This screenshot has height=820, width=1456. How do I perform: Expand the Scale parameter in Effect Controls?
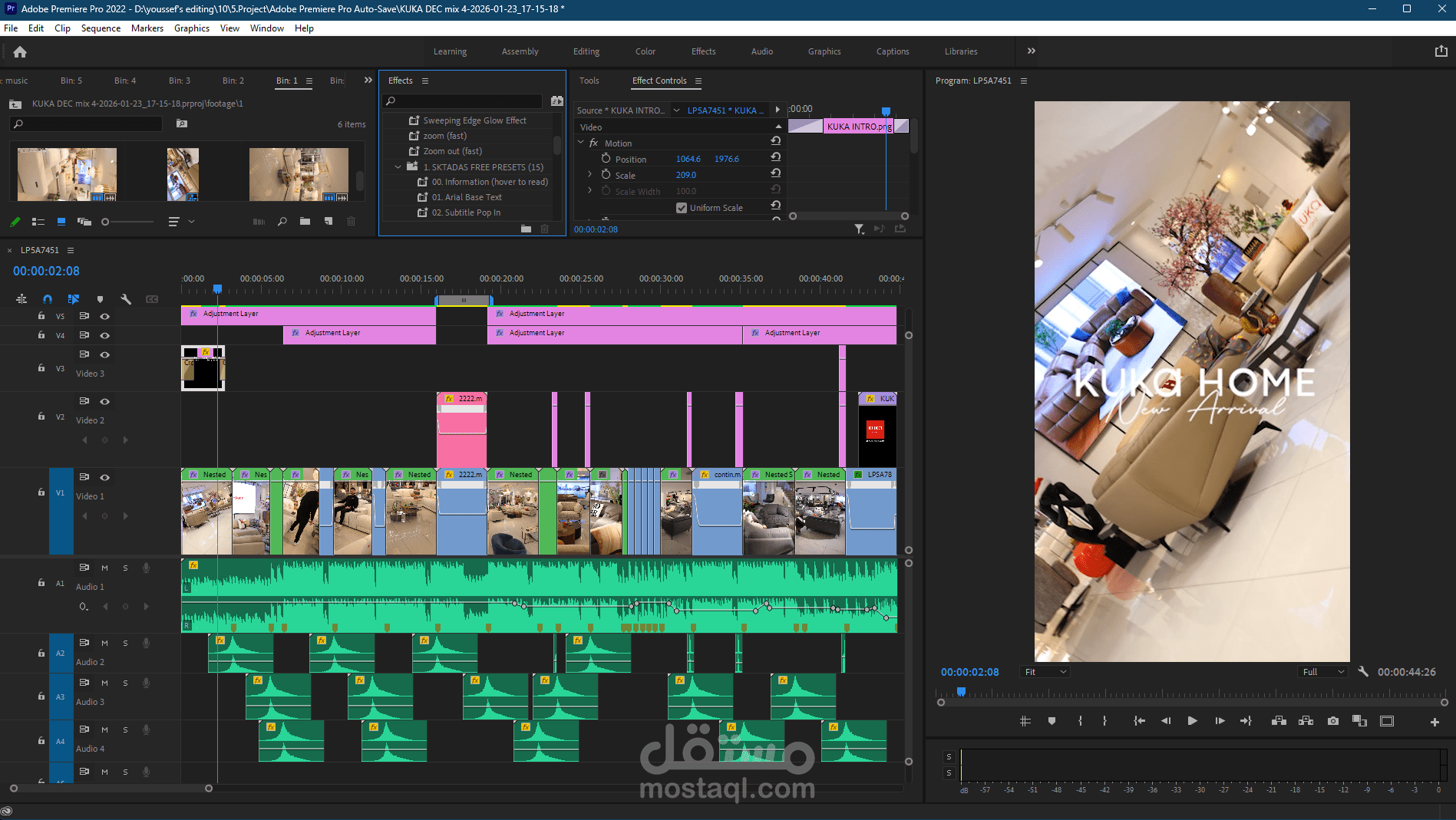pos(589,175)
